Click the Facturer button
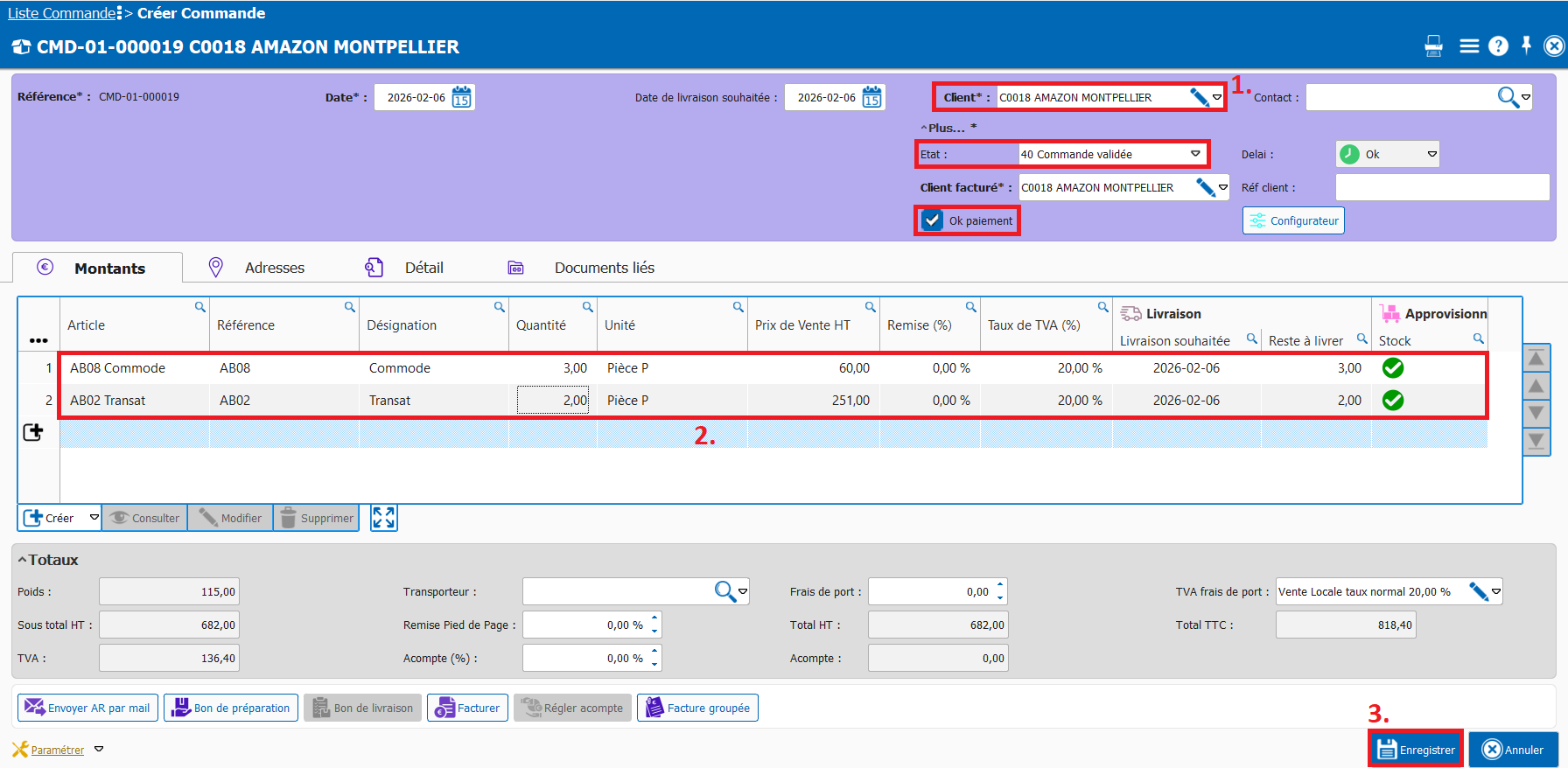This screenshot has height=768, width=1568. (468, 708)
